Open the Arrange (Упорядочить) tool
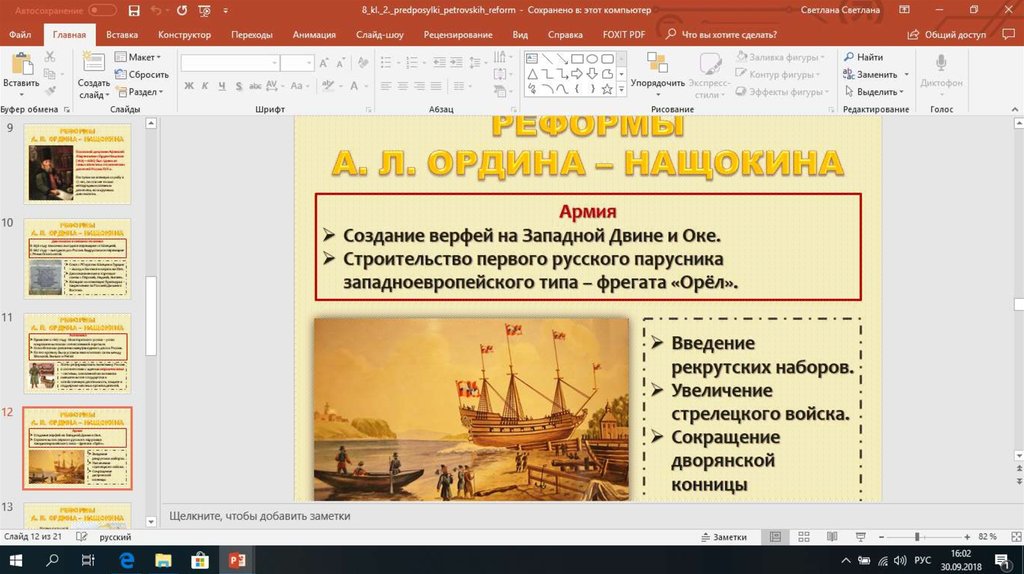The width and height of the screenshot is (1024, 574). tap(657, 68)
